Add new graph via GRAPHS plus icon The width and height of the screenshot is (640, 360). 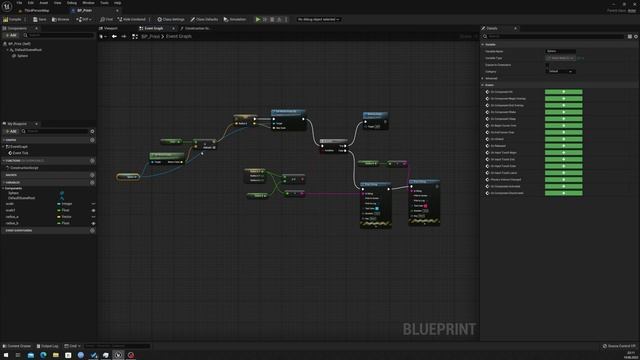(92, 140)
